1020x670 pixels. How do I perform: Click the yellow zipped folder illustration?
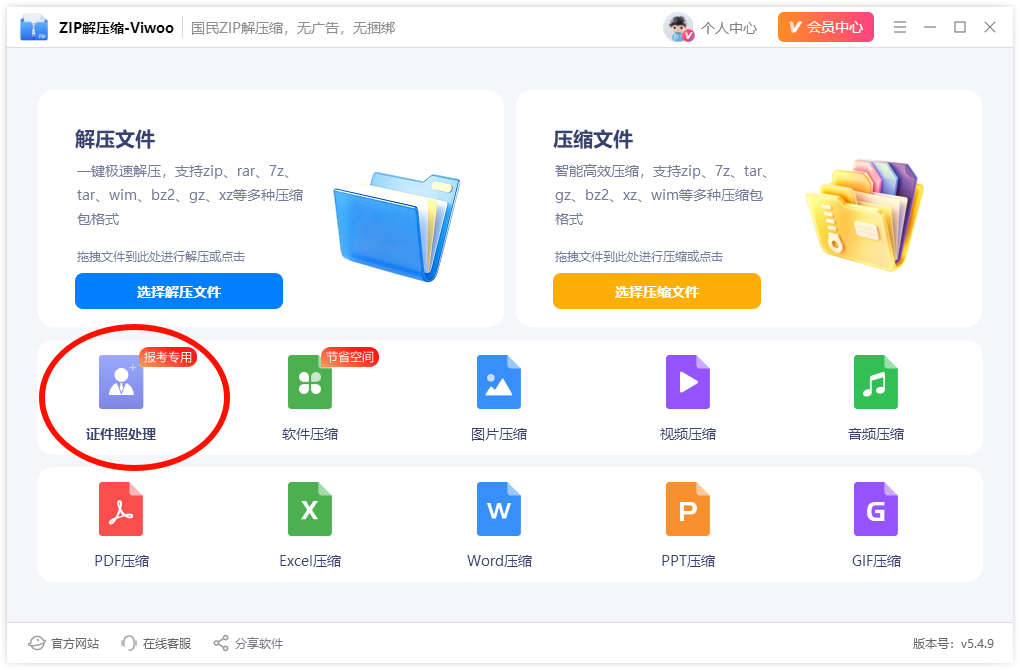coord(865,215)
